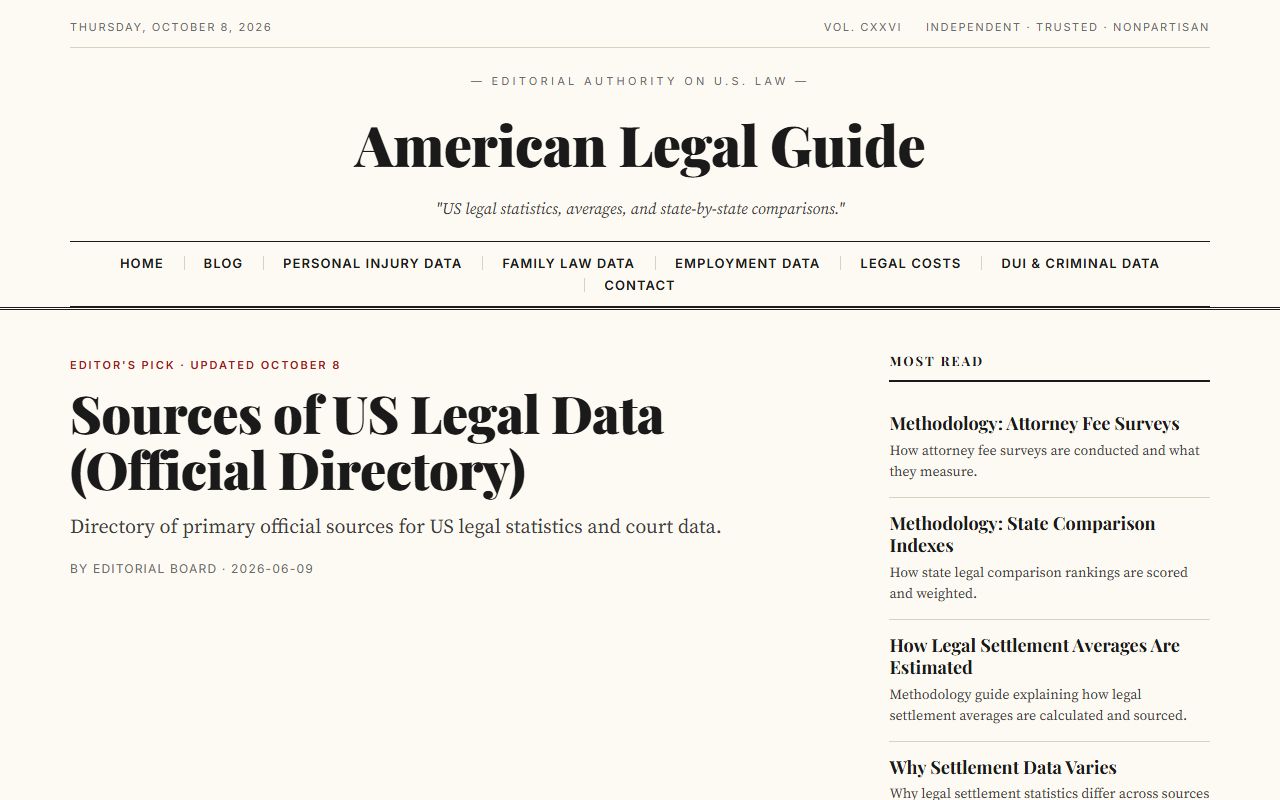
Task: Go to the Blog section
Action: pyautogui.click(x=223, y=263)
